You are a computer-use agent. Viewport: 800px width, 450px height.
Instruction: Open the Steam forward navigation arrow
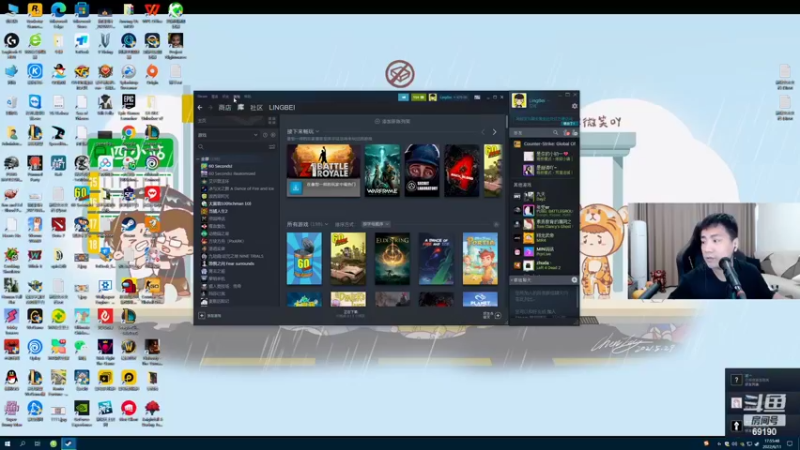tap(210, 108)
